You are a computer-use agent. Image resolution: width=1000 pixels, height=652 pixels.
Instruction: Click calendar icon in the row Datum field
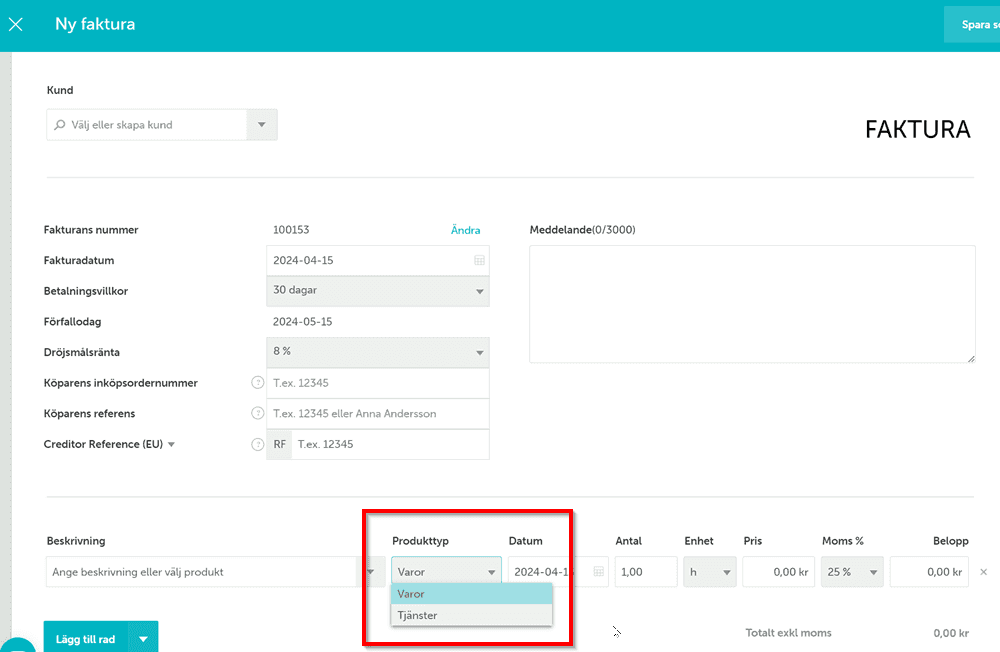click(x=598, y=572)
